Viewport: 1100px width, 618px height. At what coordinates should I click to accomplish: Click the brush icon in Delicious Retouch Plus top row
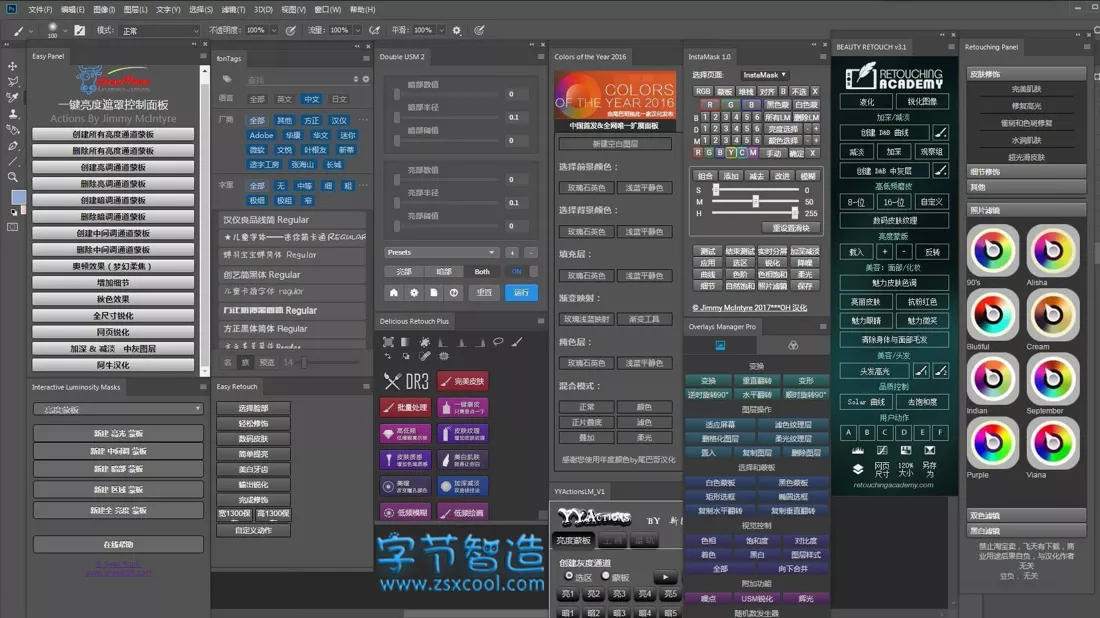tap(517, 342)
